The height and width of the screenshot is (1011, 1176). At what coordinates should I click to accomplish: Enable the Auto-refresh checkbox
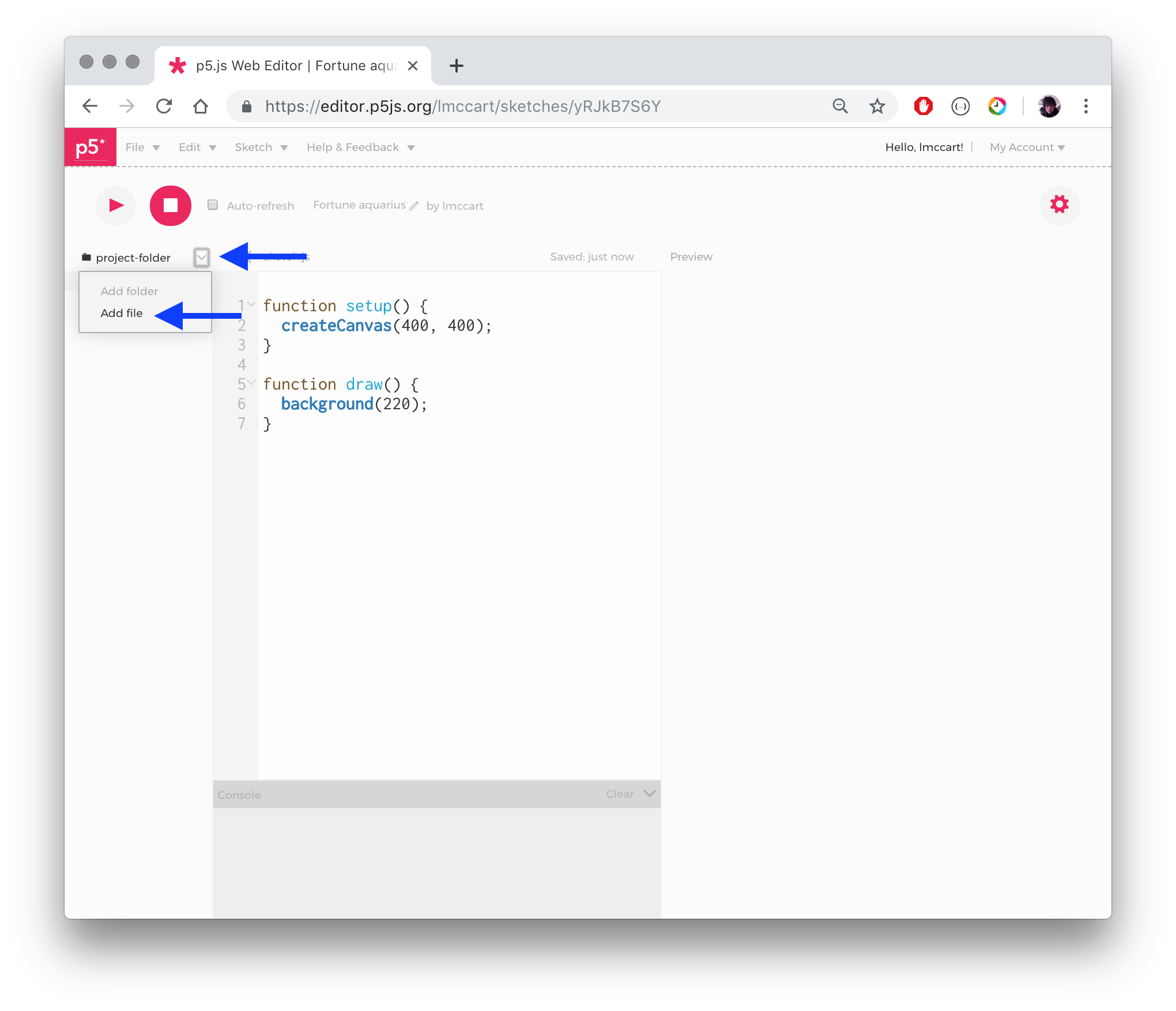point(212,205)
